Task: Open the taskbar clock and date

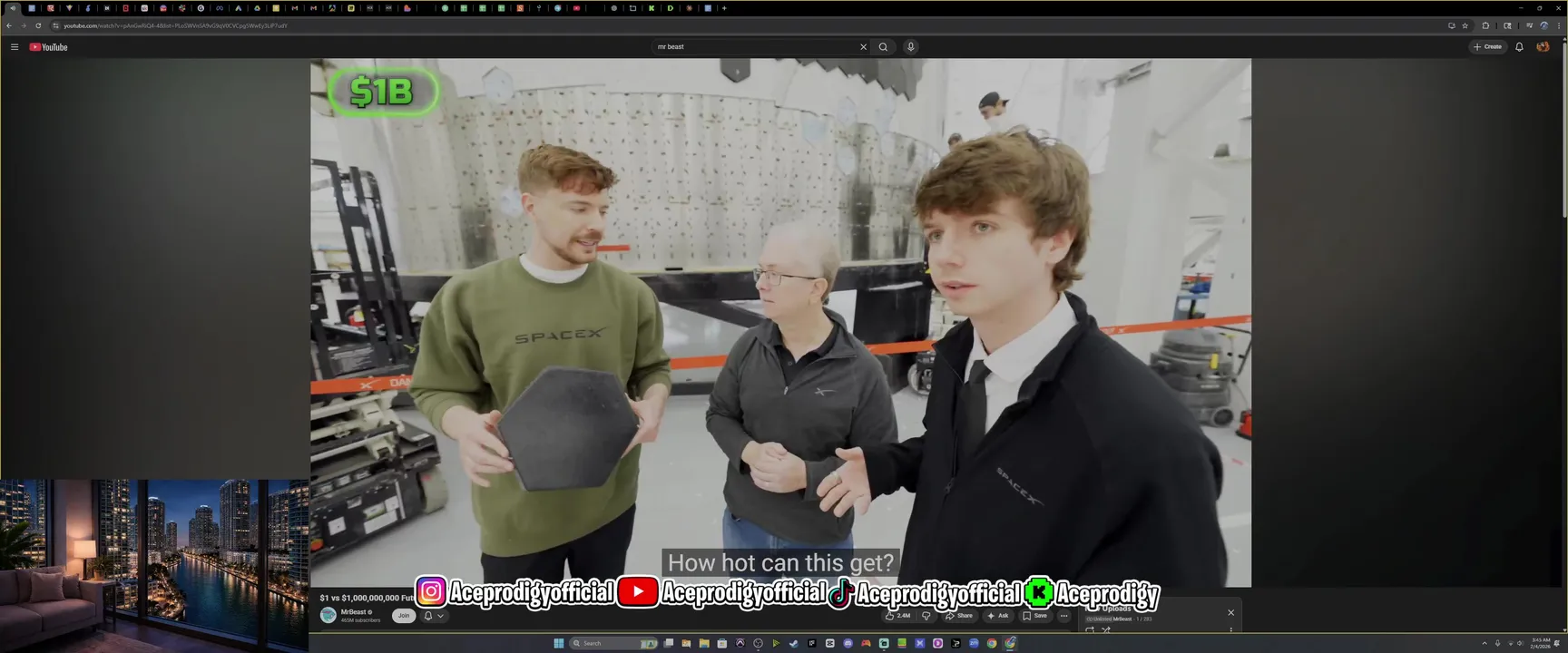Action: 1540,643
